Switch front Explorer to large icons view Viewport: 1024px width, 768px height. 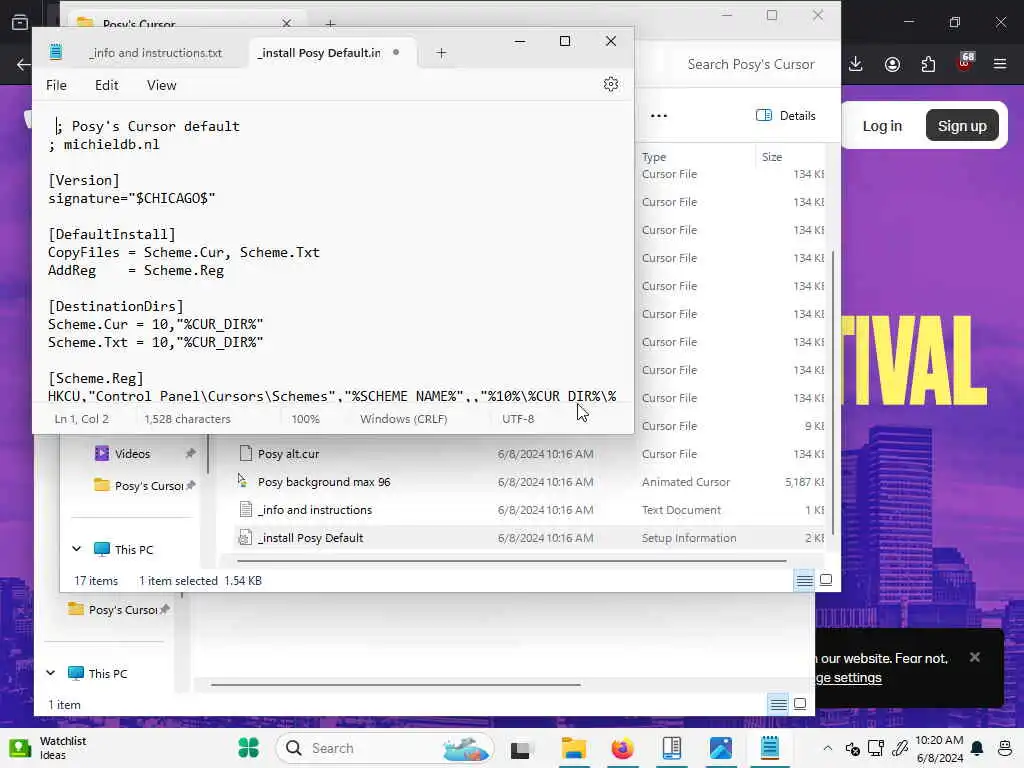tap(825, 580)
